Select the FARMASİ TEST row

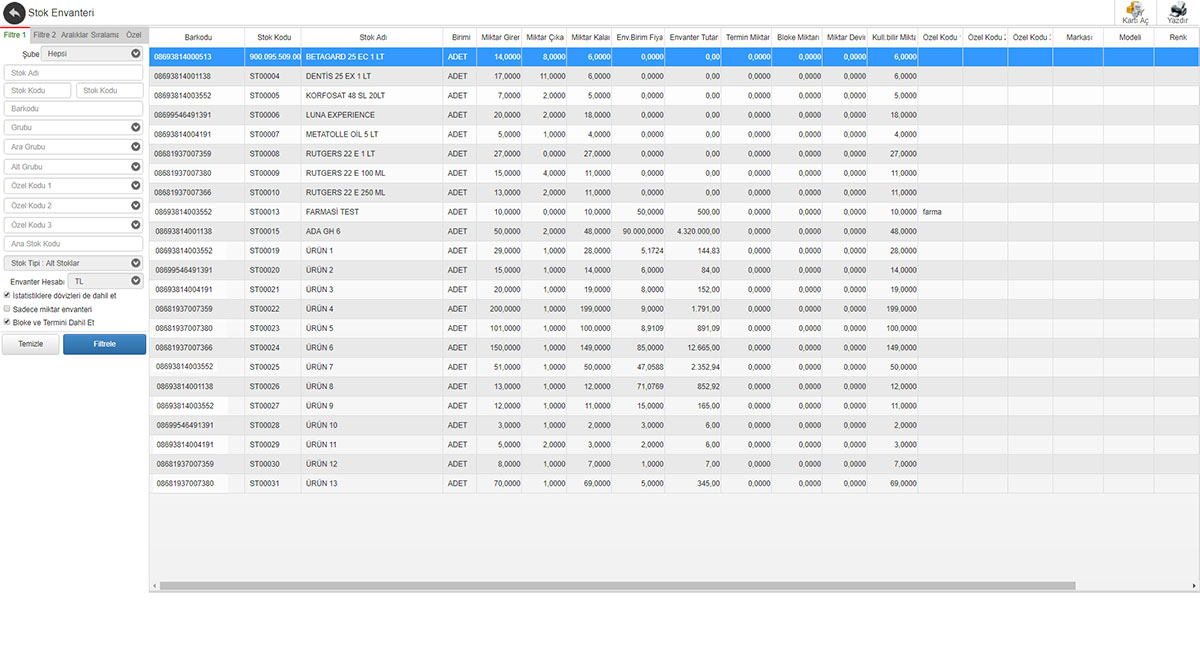(674, 212)
